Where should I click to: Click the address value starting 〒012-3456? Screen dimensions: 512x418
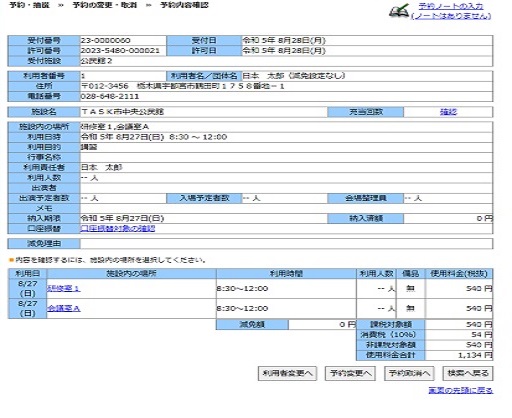coord(183,86)
